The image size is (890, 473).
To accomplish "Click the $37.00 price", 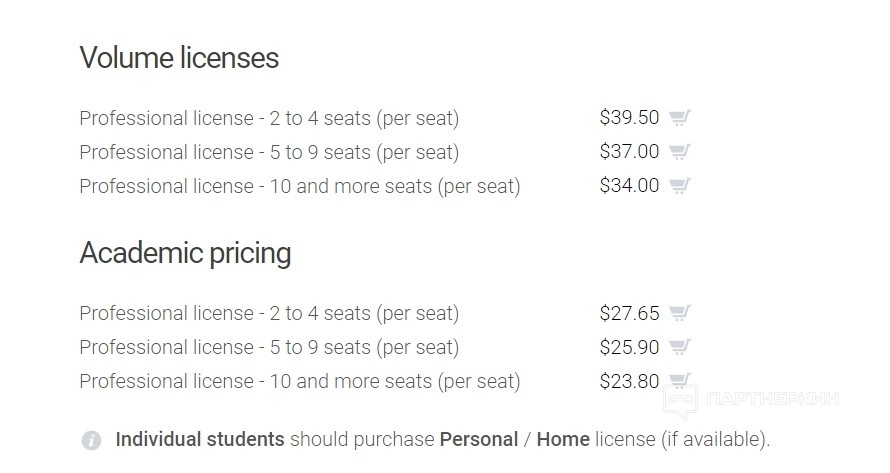I will (629, 152).
